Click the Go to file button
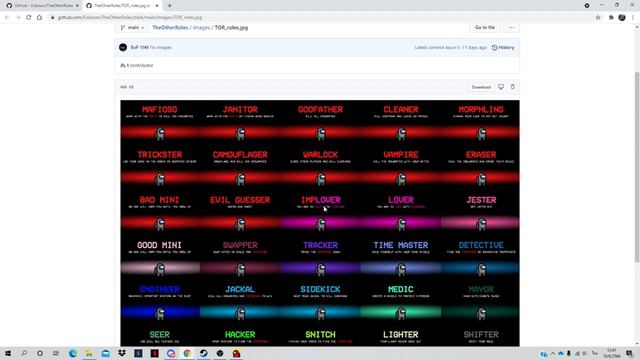Viewport: 640px width, 360px height. pos(484,27)
